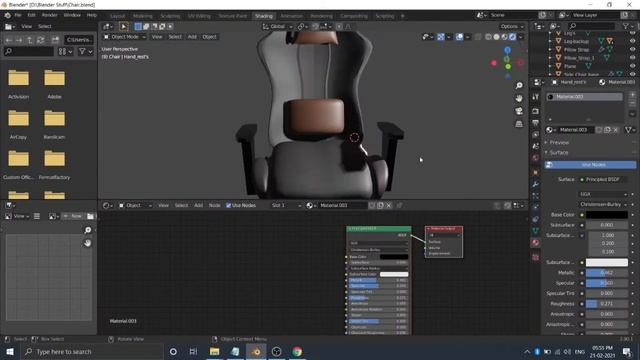This screenshot has width=640, height=360.
Task: Toggle the camera view gizmo in viewport
Action: tap(519, 111)
